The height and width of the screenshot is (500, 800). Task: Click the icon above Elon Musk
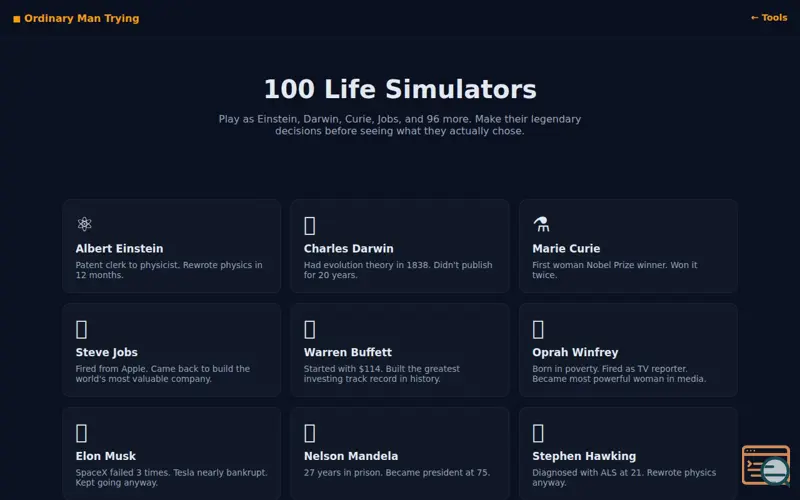click(x=81, y=433)
